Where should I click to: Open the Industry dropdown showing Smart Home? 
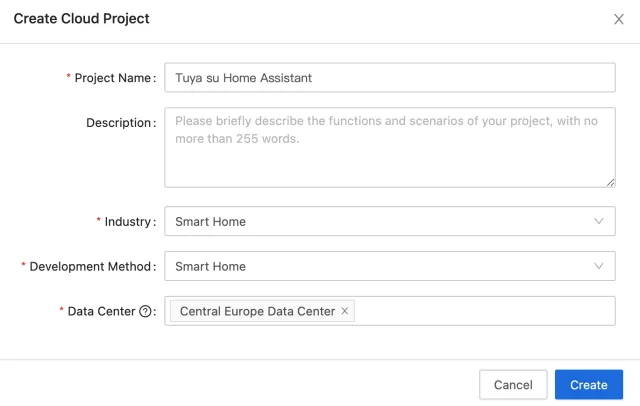point(380,221)
